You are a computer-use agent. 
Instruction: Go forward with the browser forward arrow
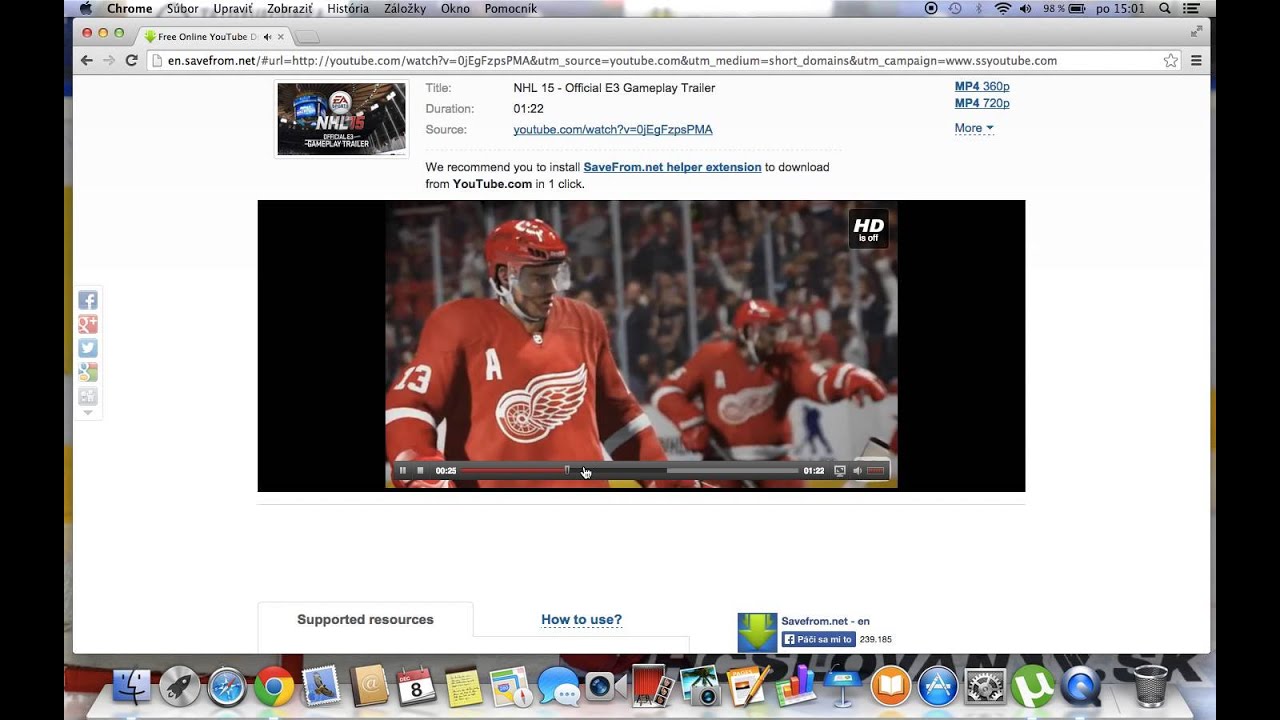click(x=109, y=60)
